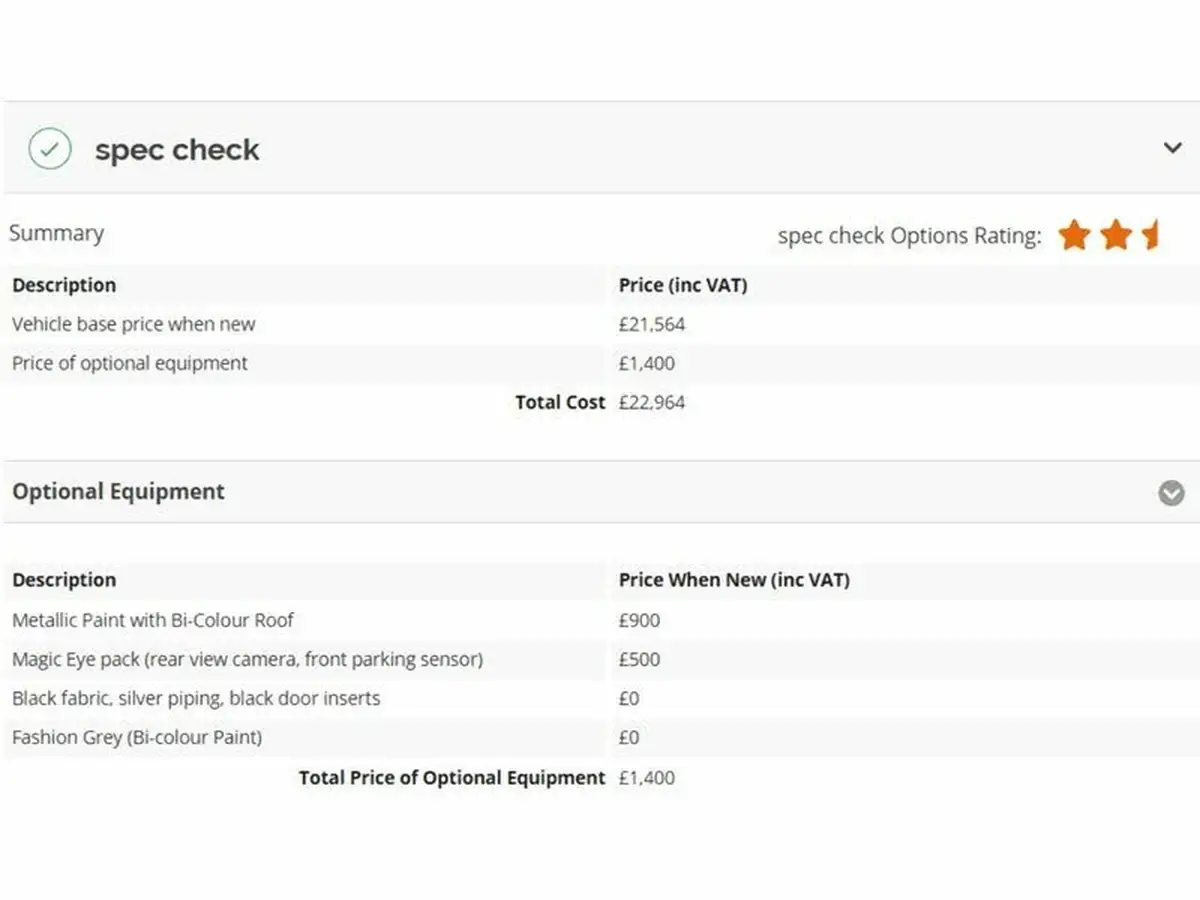Click Description header in Optional Equipment table
Image resolution: width=1200 pixels, height=900 pixels.
point(64,580)
